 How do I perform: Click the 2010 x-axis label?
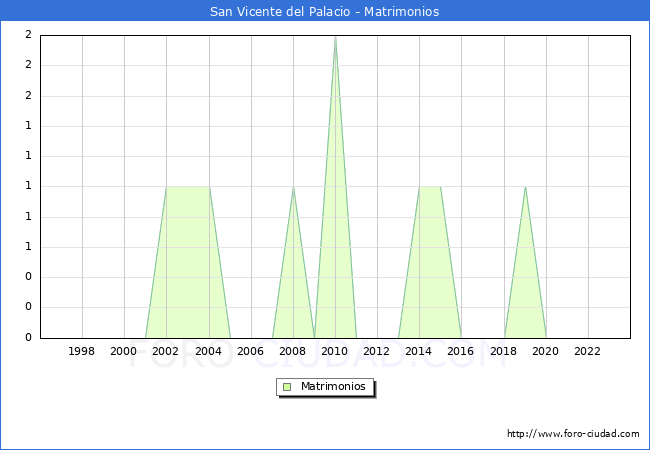tap(335, 351)
